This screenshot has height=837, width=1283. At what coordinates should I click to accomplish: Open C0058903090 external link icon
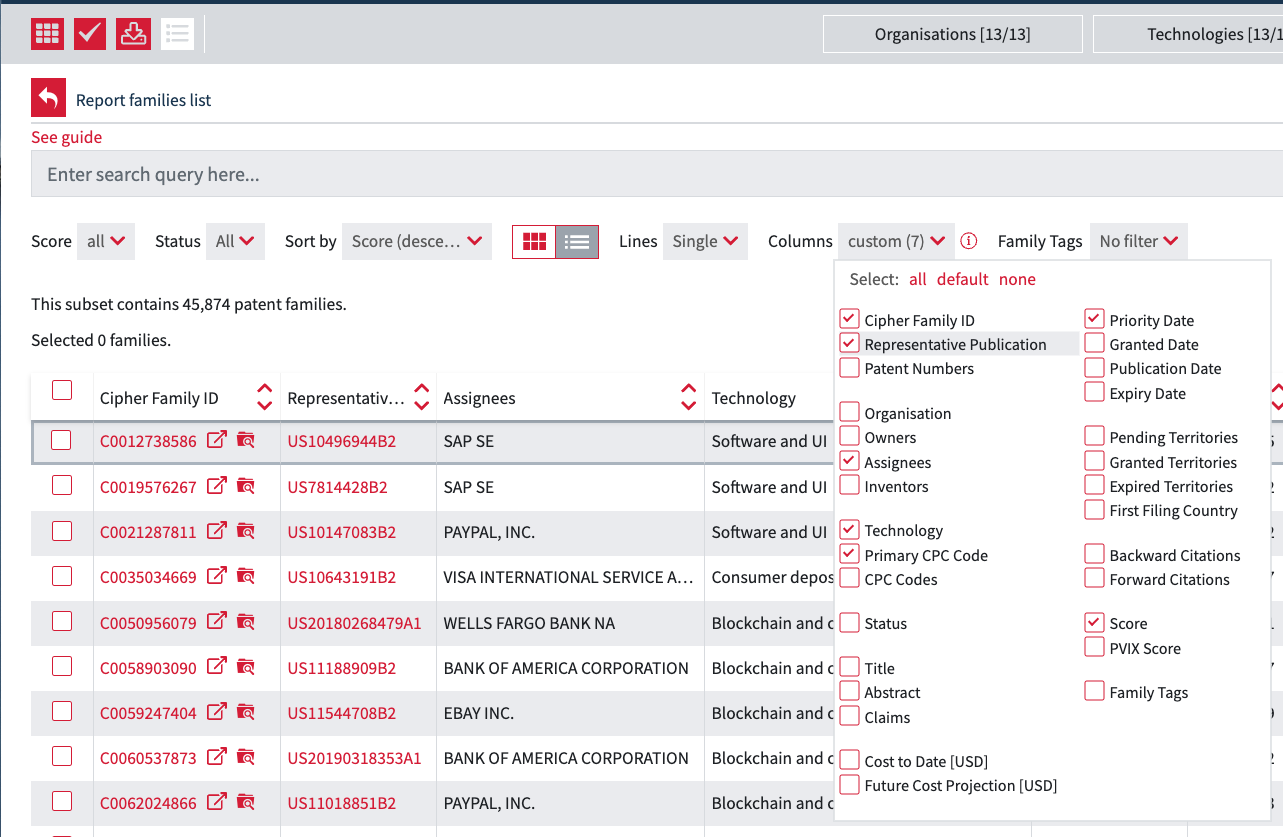coord(217,666)
